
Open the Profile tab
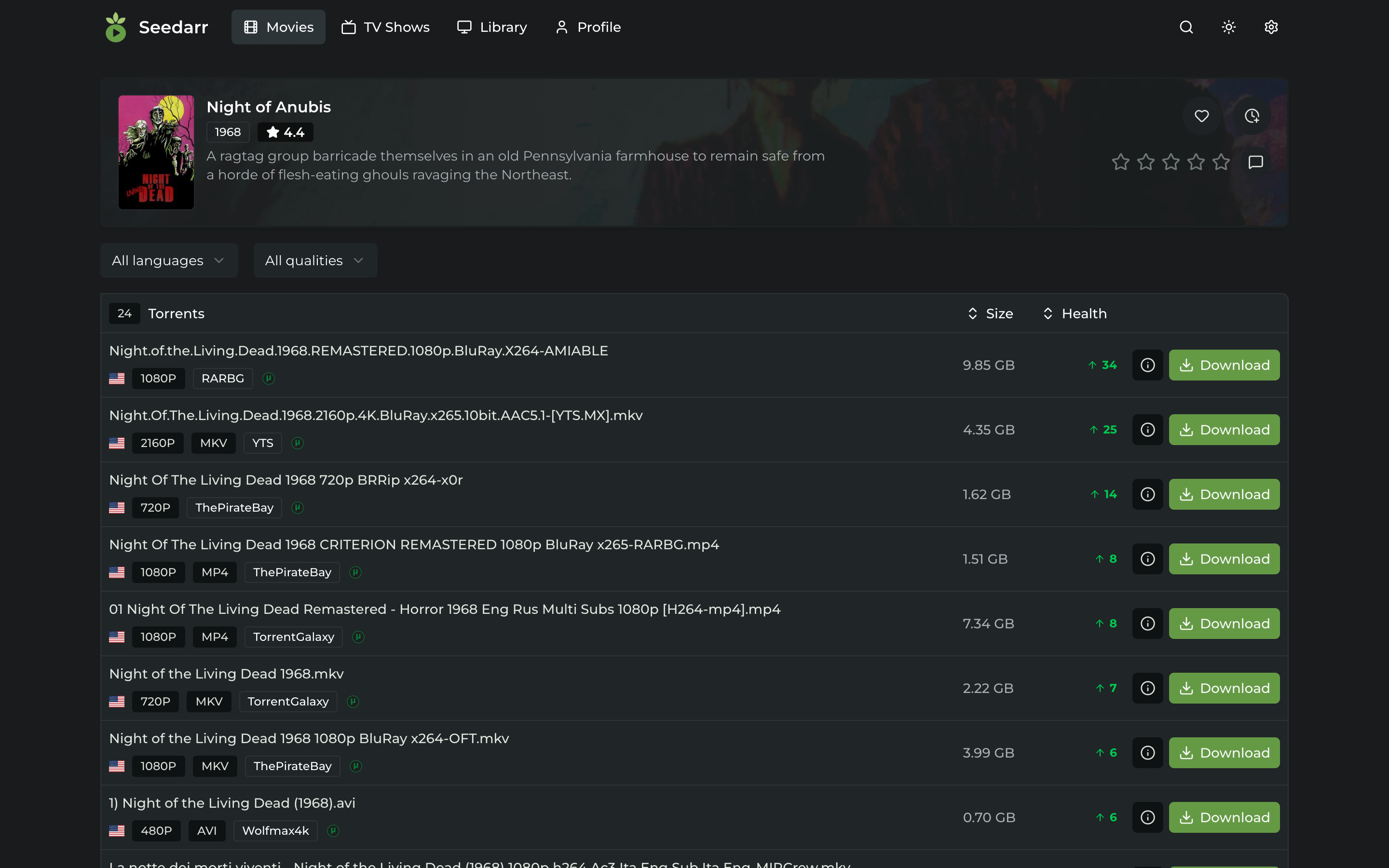coord(588,27)
